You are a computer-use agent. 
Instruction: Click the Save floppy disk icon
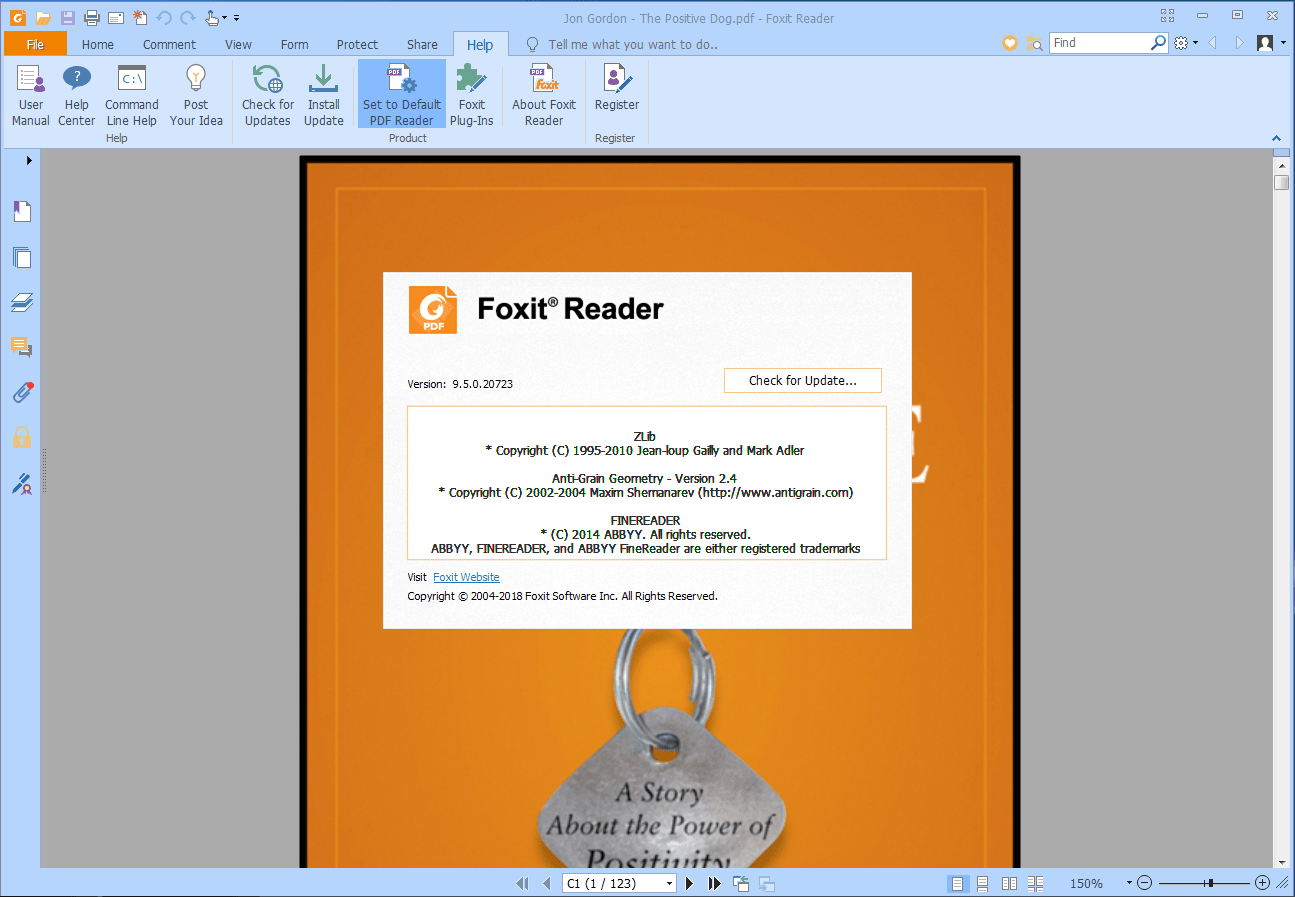click(68, 17)
